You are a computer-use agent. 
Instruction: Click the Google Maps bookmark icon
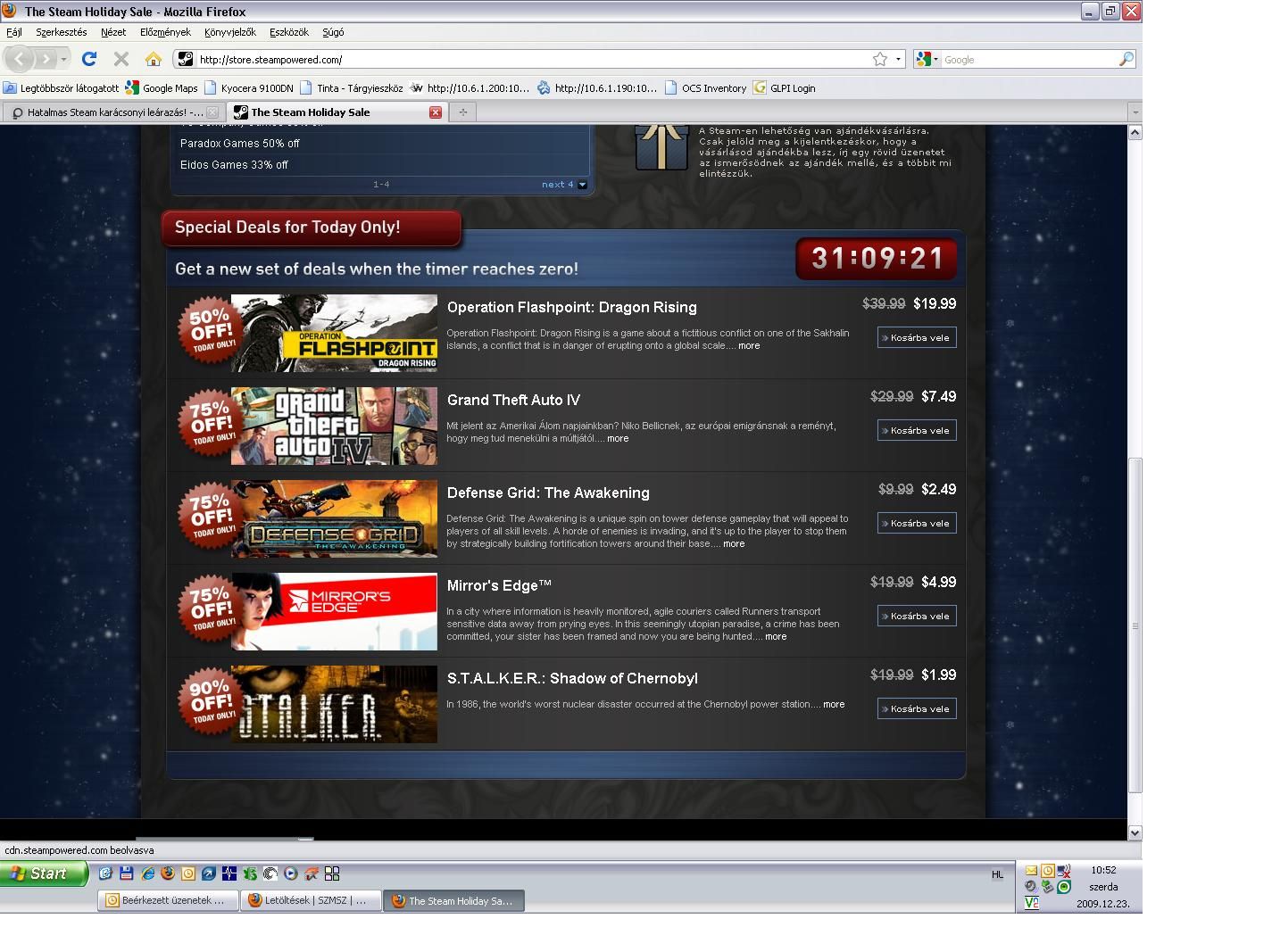[132, 87]
